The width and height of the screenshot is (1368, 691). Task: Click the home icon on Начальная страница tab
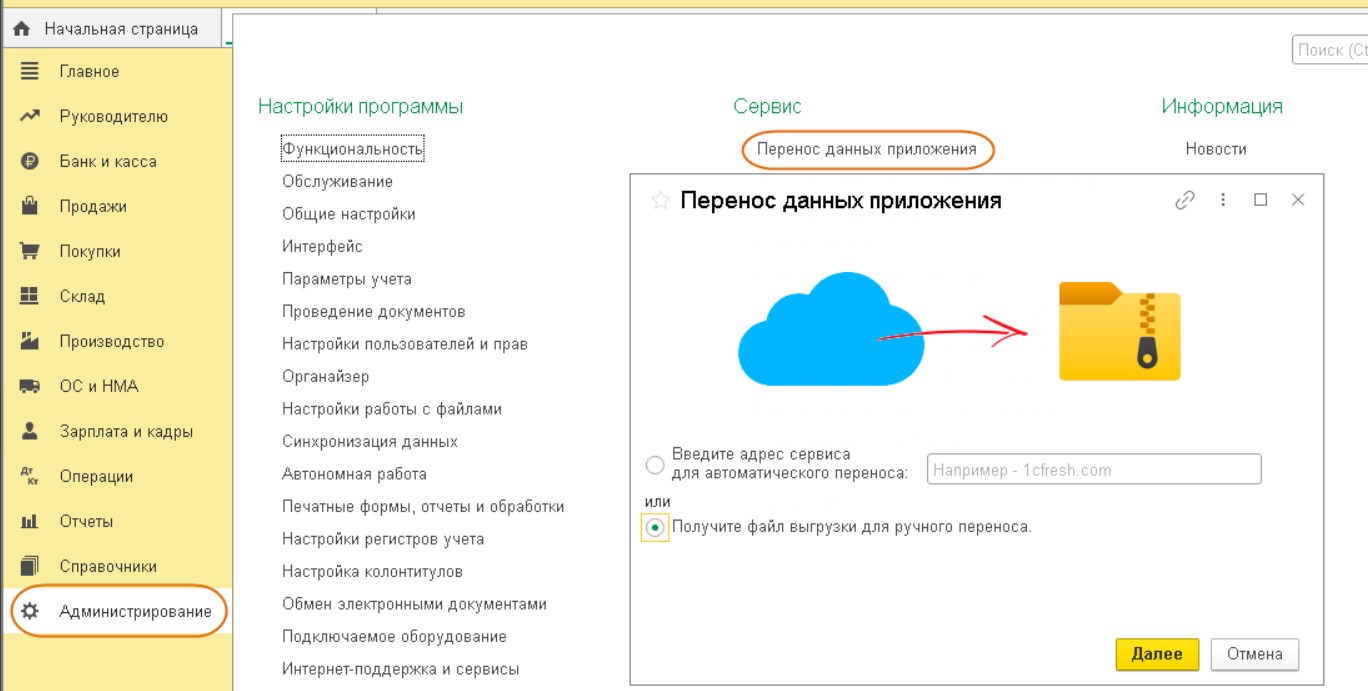[21, 29]
